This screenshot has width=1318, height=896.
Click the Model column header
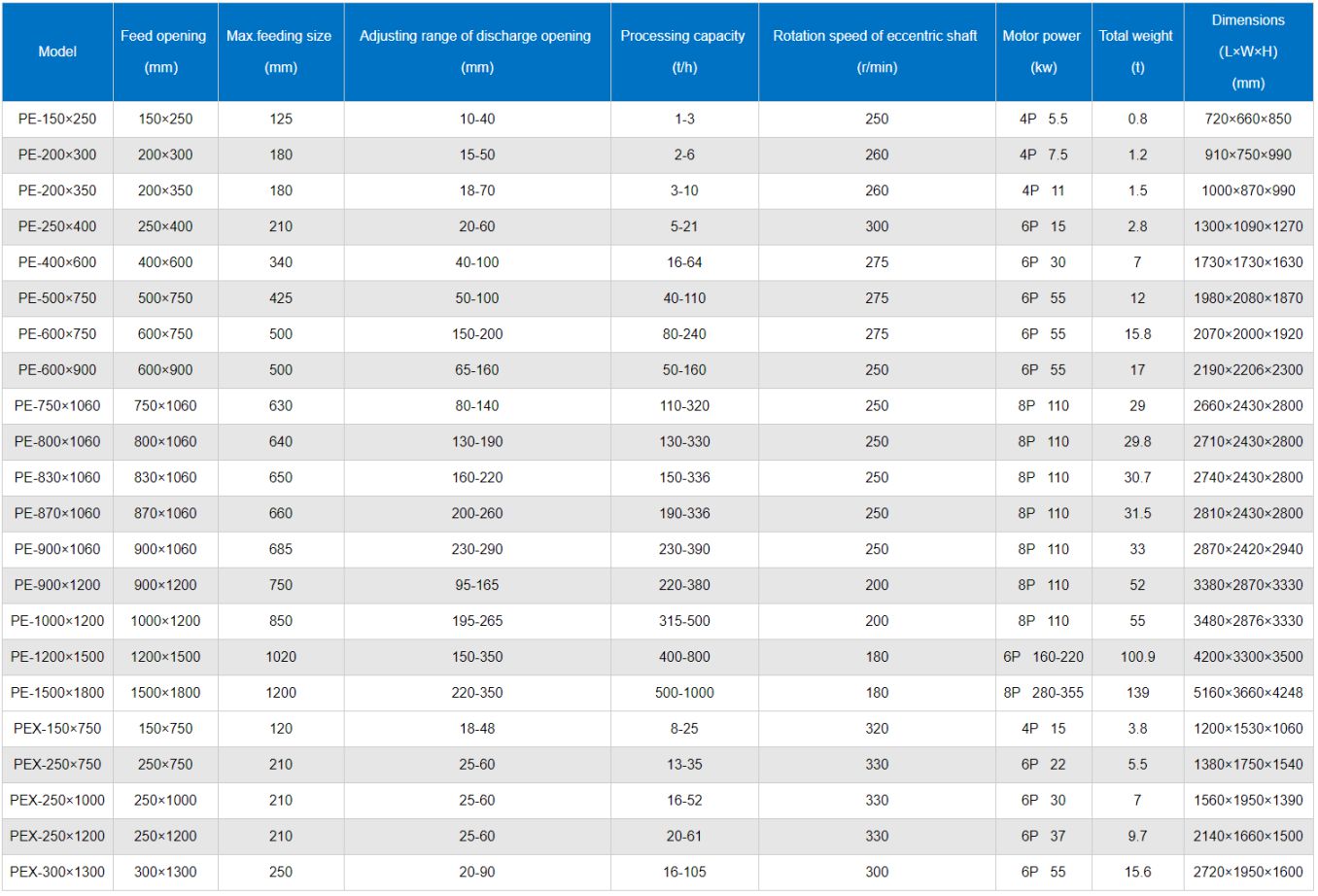click(x=57, y=52)
